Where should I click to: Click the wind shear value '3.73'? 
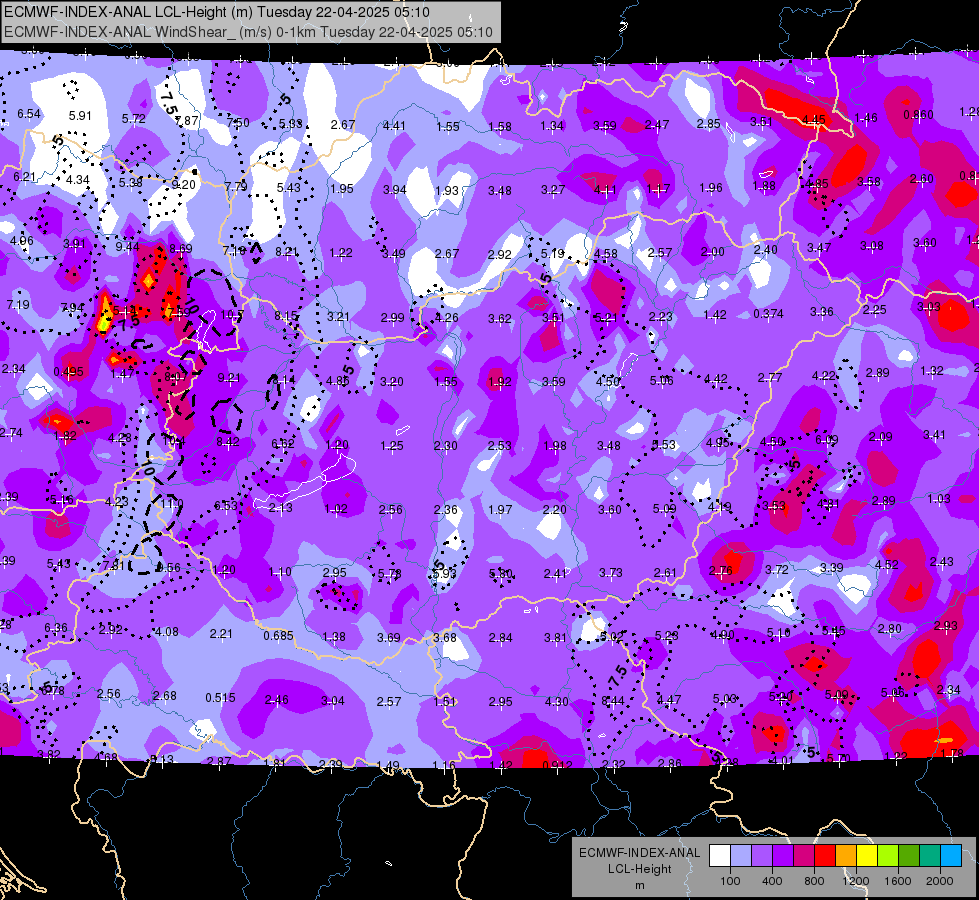(611, 573)
